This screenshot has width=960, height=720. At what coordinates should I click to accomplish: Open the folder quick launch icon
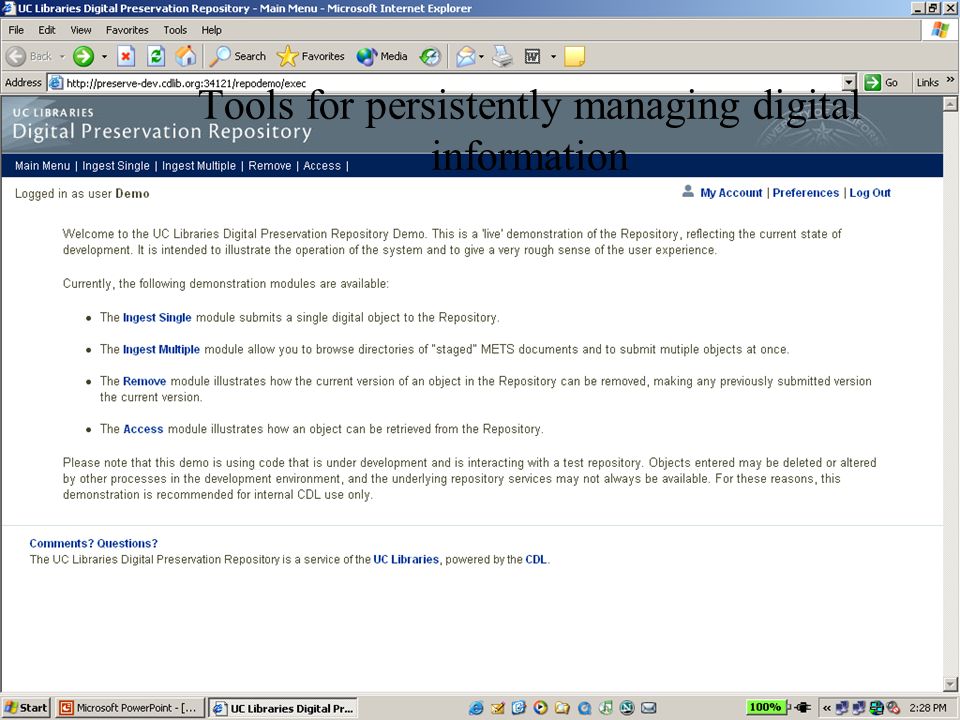(x=561, y=708)
